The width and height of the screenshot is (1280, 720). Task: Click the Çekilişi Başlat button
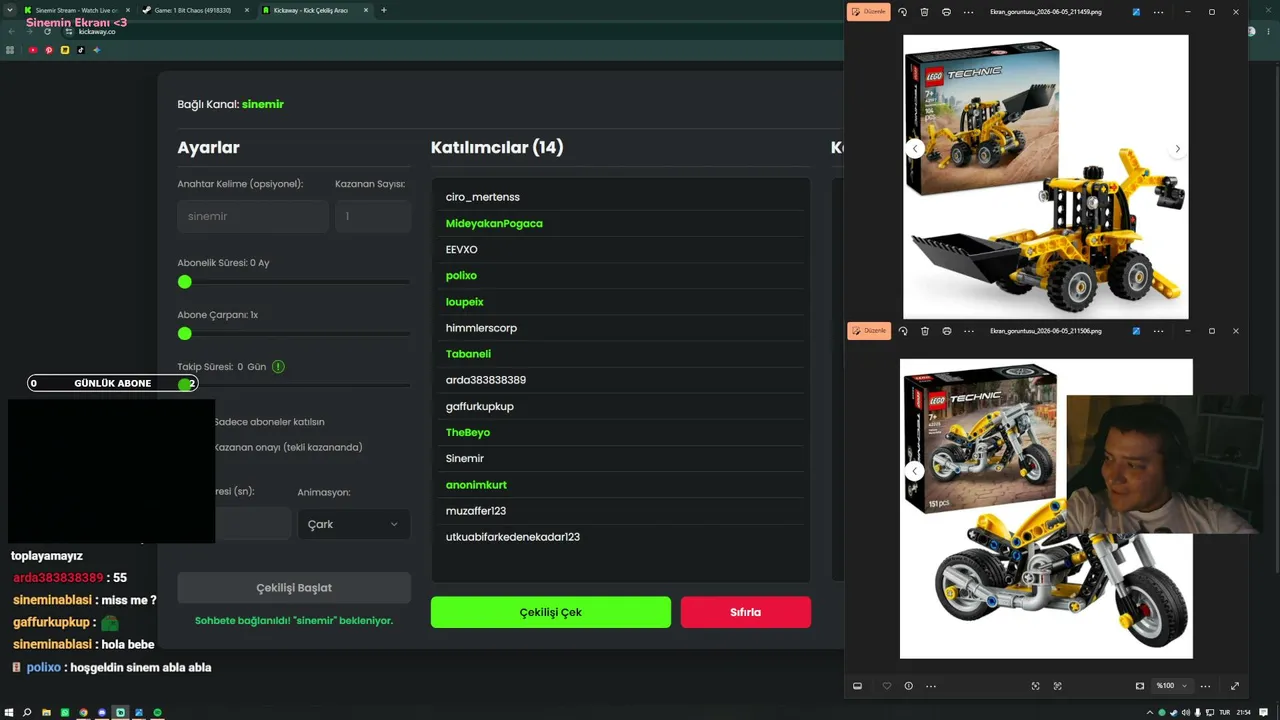(x=294, y=588)
